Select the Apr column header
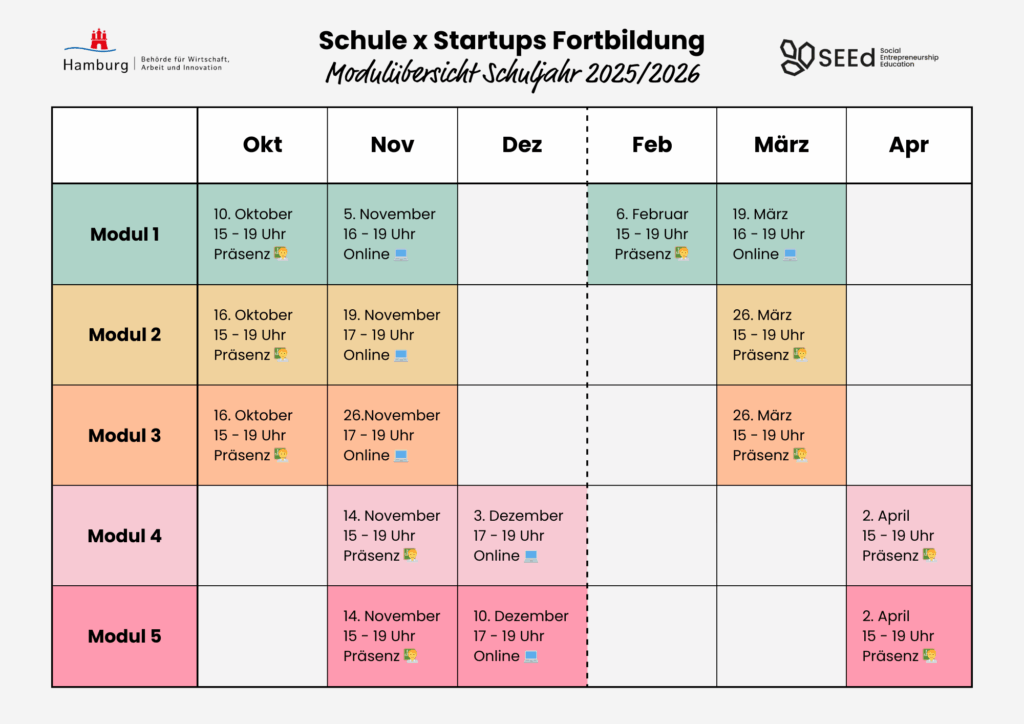This screenshot has height=724, width=1024. click(x=908, y=145)
